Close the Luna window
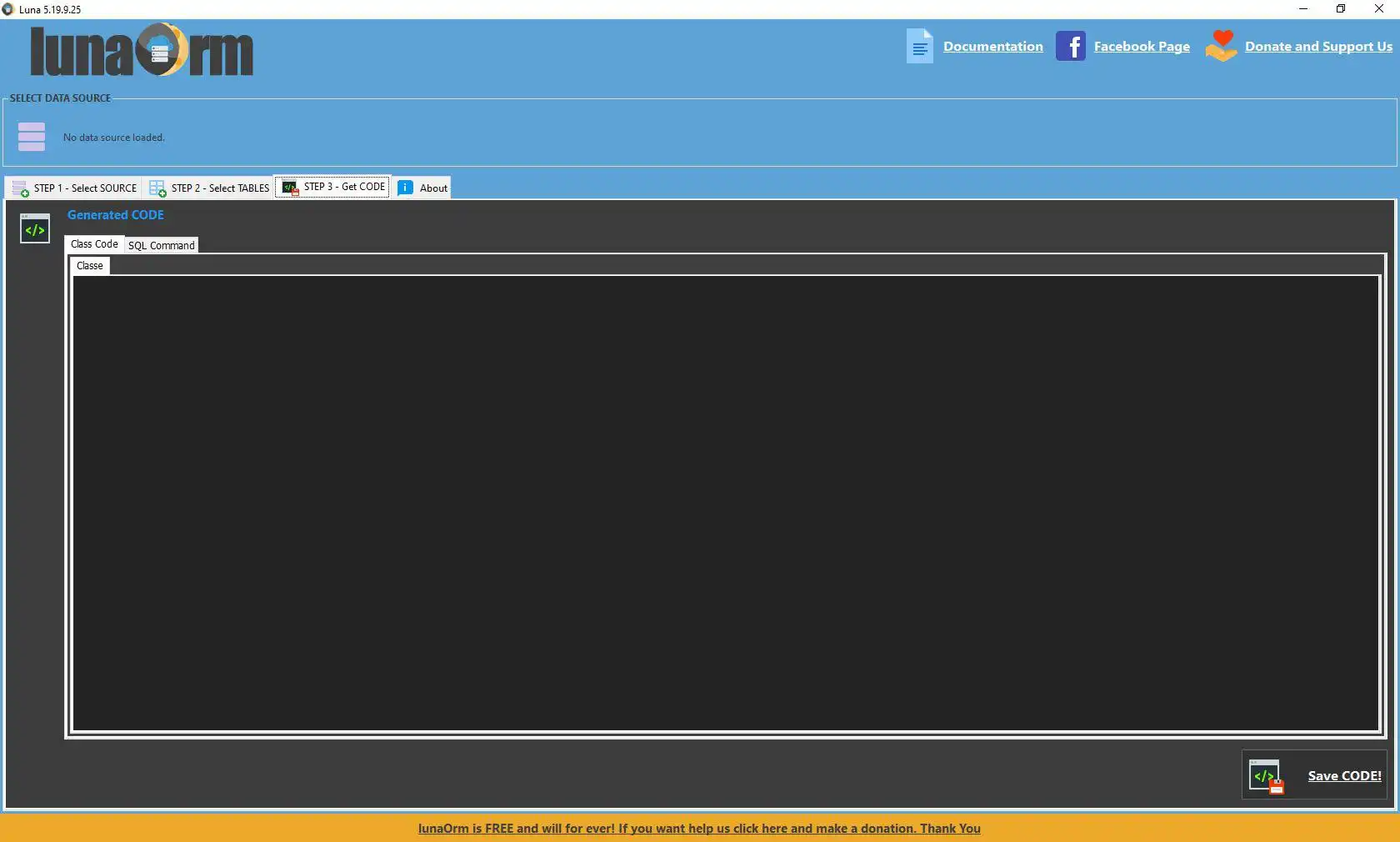Image resolution: width=1400 pixels, height=842 pixels. (x=1379, y=9)
